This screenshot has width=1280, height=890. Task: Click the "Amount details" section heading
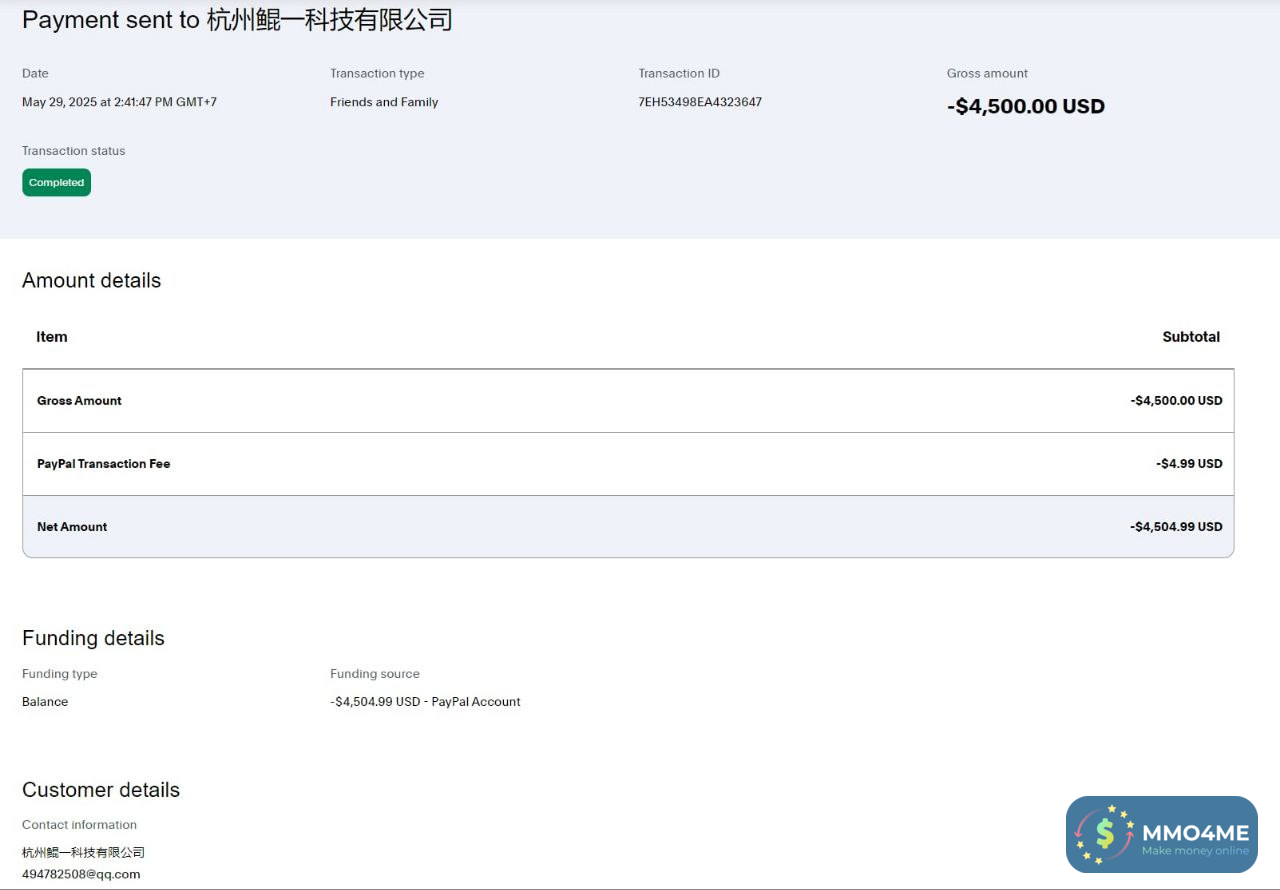91,281
